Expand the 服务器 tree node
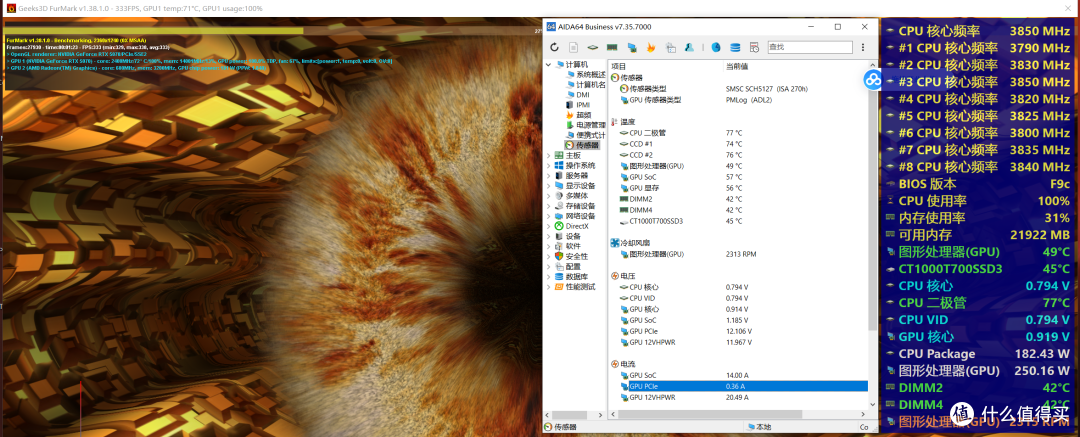The image size is (1080, 437). click(x=549, y=176)
